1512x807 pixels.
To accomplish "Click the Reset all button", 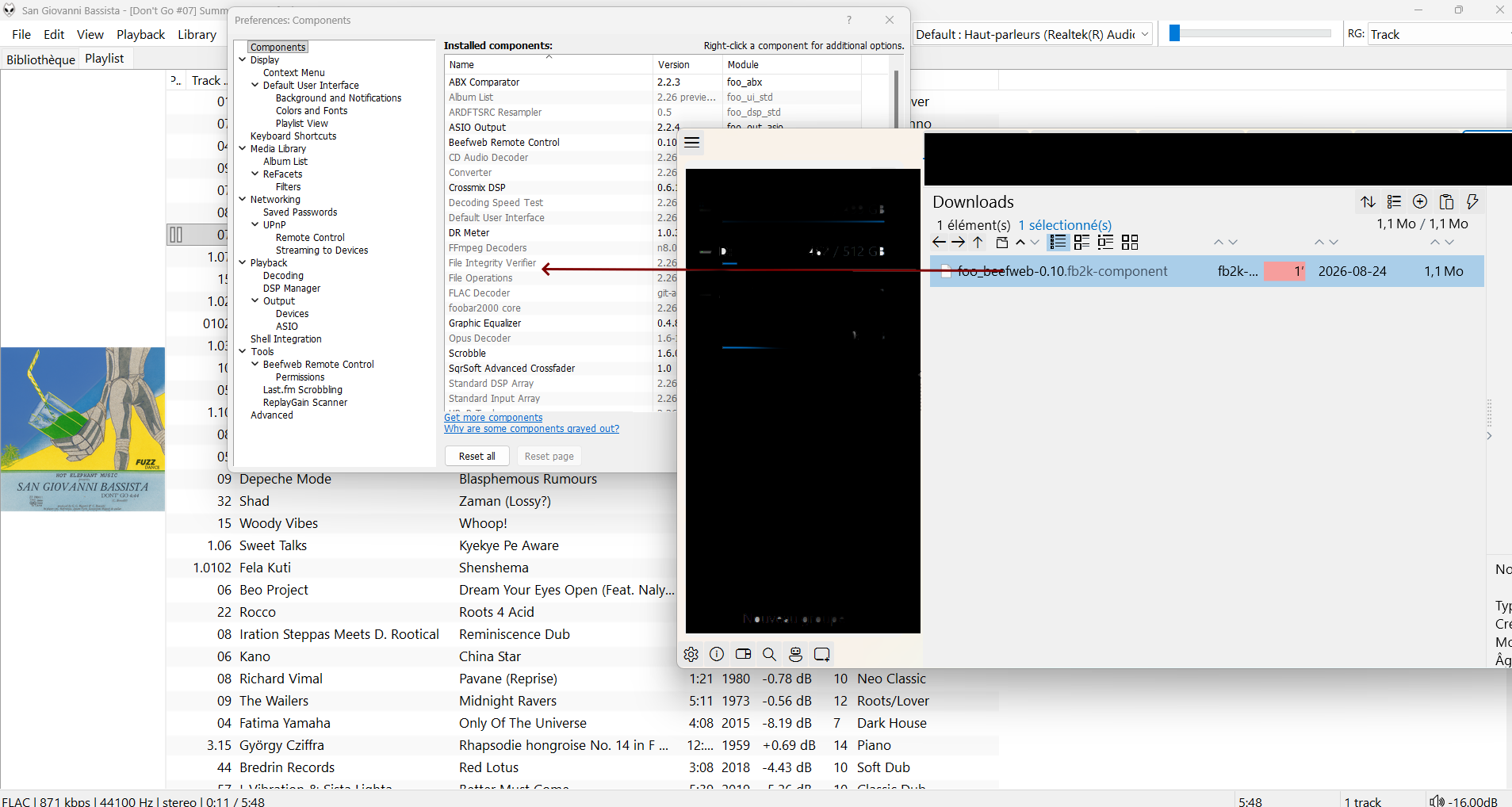I will coord(477,456).
